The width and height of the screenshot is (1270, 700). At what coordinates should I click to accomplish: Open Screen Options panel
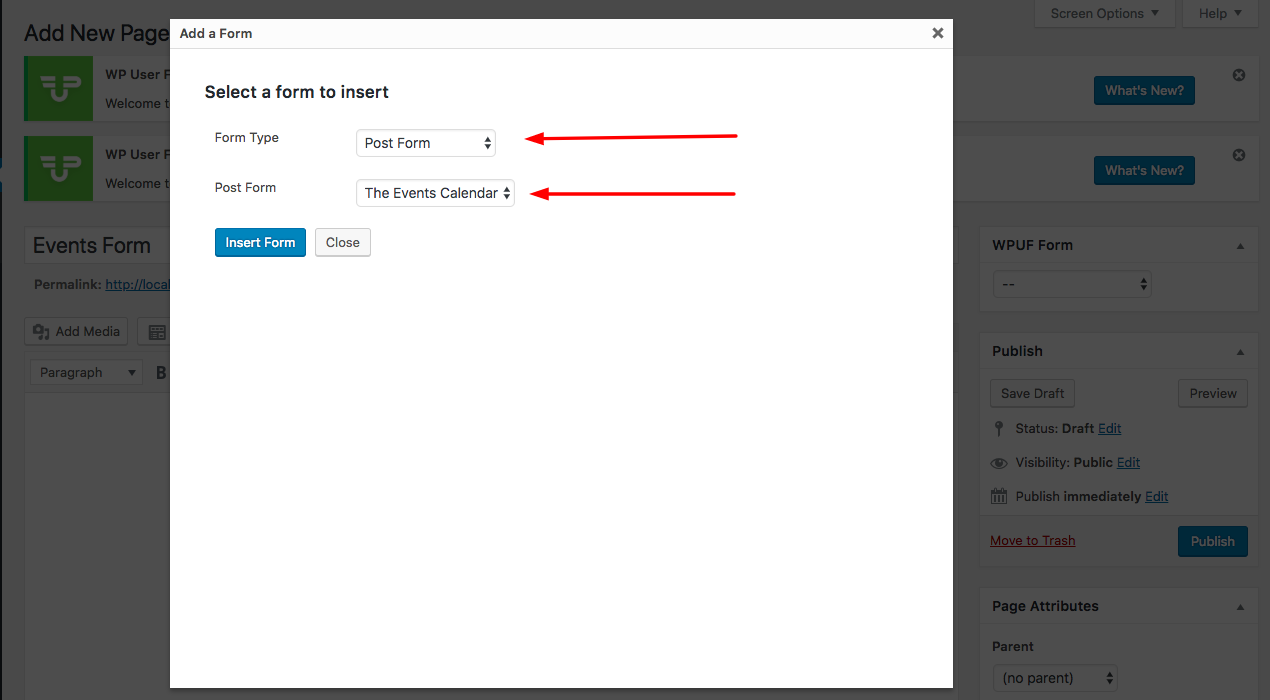click(1104, 13)
